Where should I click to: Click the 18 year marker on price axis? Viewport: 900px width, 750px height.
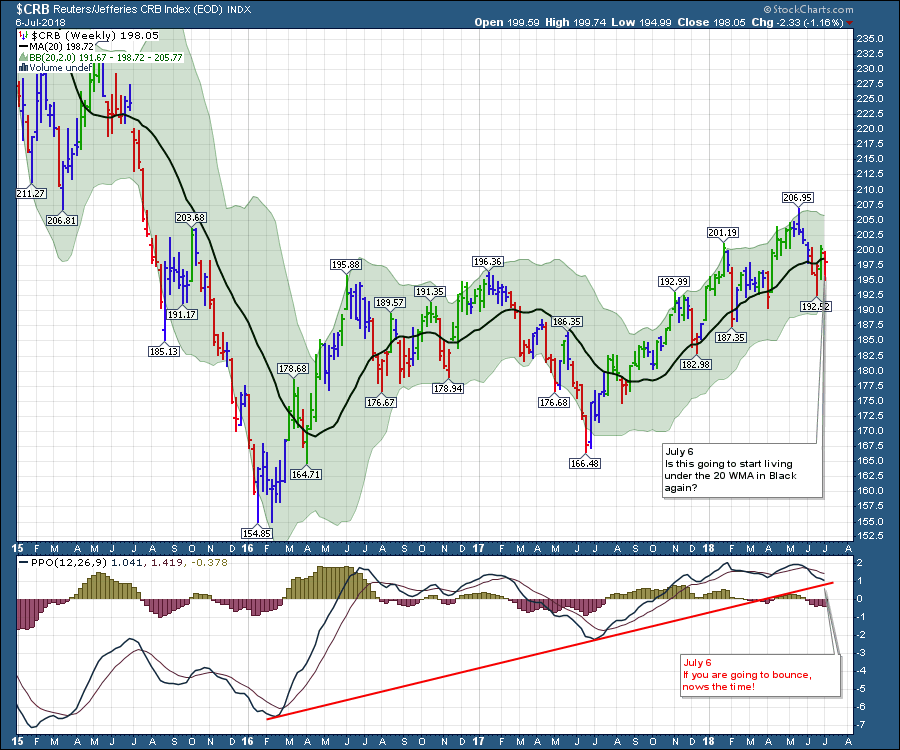click(709, 548)
